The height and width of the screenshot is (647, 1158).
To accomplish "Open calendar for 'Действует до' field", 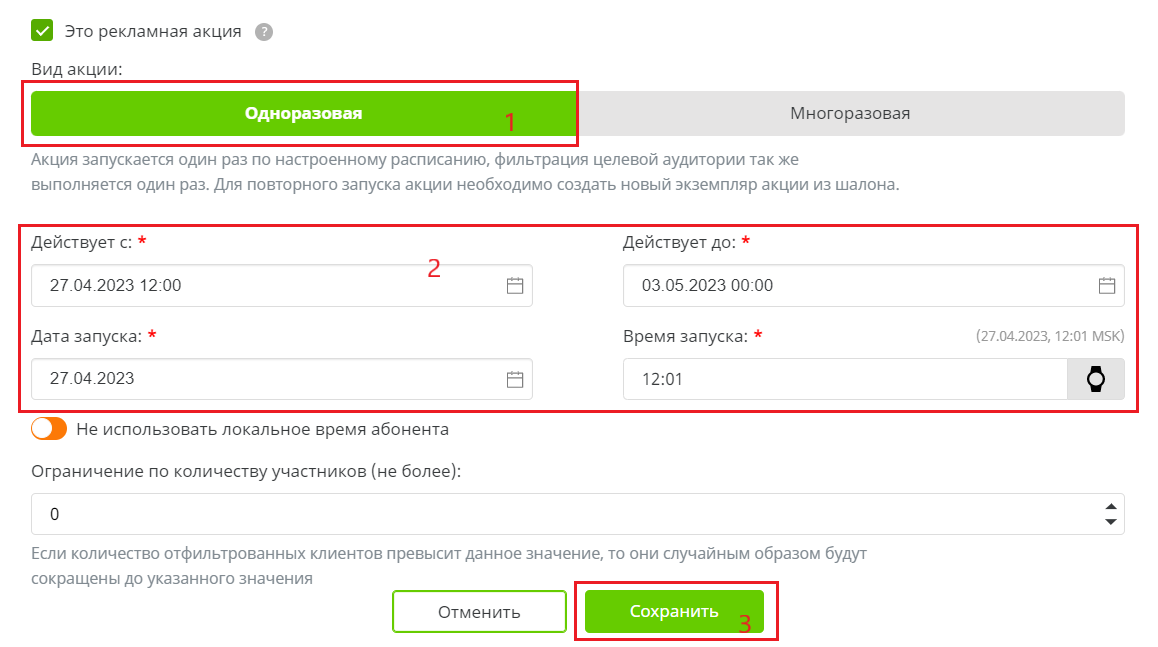I will [x=1107, y=286].
